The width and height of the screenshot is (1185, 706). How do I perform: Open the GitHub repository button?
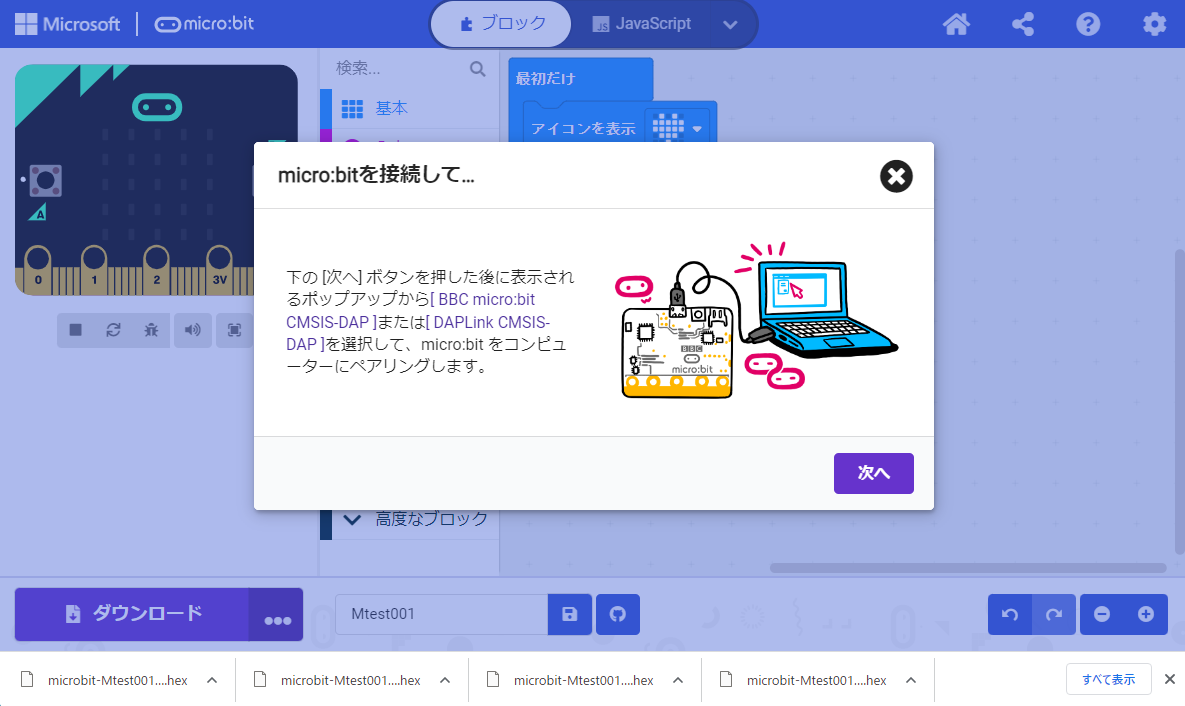618,614
